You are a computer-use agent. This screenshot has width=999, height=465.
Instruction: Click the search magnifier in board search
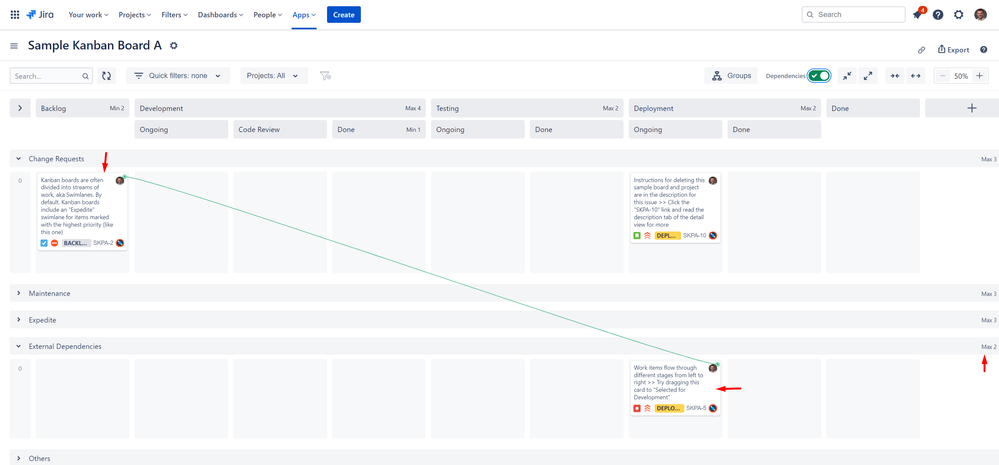coord(85,76)
